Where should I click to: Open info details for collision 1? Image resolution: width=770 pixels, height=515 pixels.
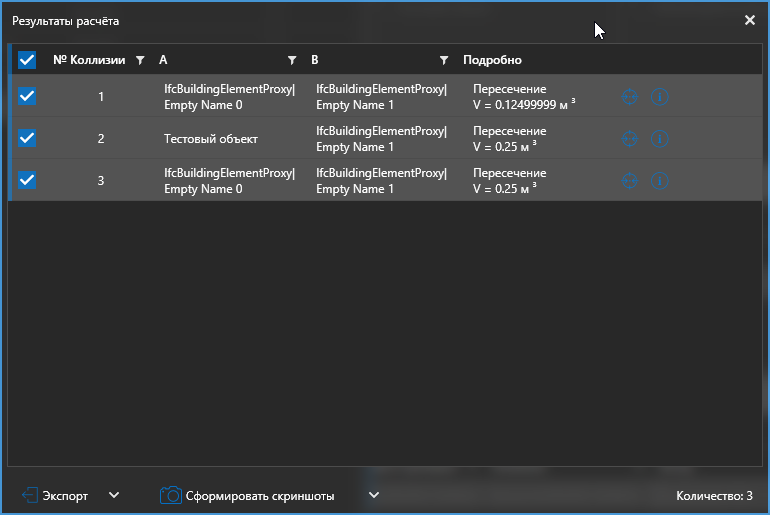(x=660, y=97)
